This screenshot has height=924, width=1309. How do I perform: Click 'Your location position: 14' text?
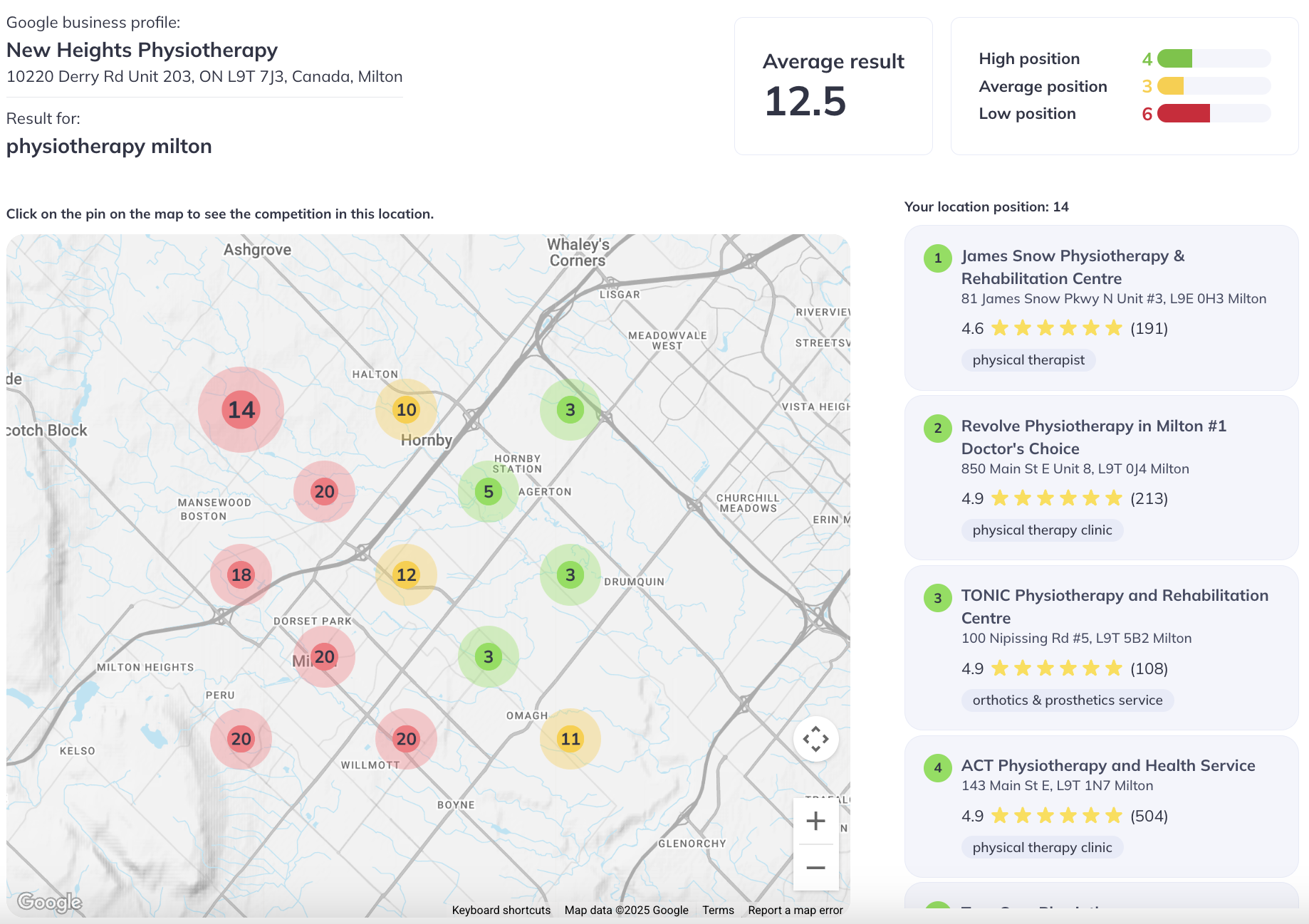(x=986, y=206)
